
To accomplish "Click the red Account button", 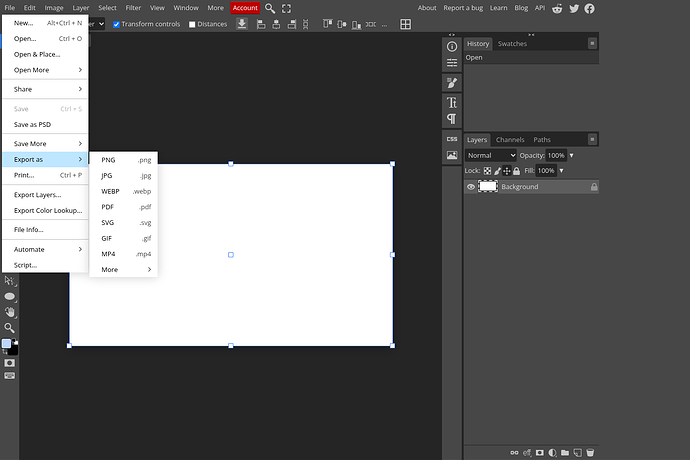I will click(x=245, y=8).
